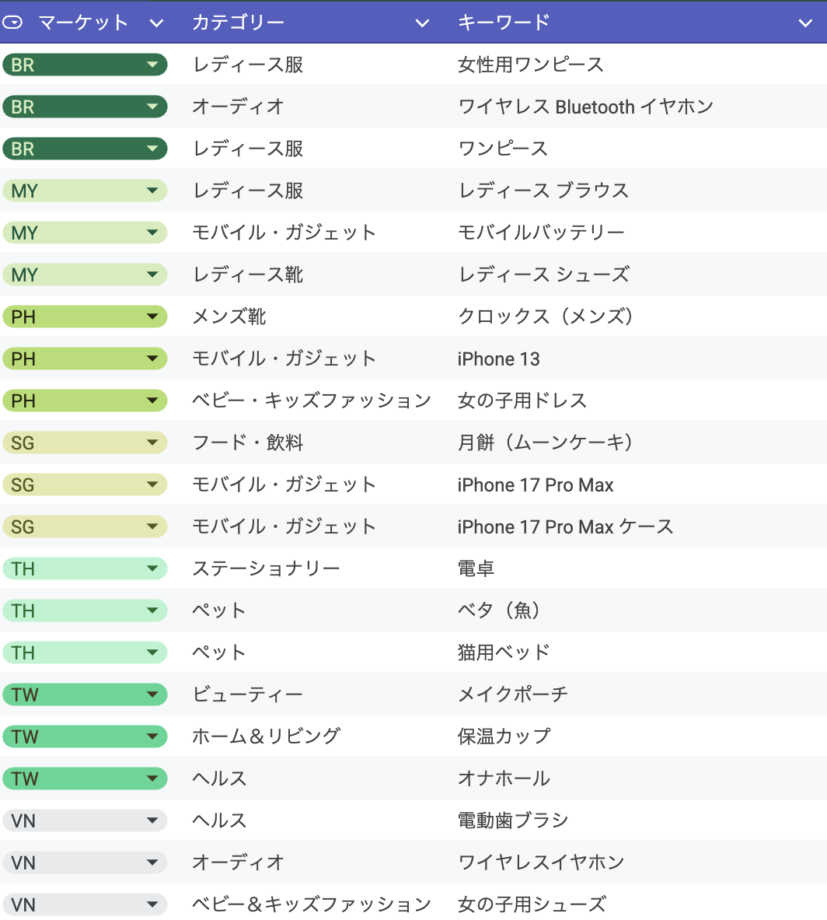Image resolution: width=827 pixels, height=920 pixels.
Task: Click the 保温カップ keyword cell
Action: tap(504, 737)
